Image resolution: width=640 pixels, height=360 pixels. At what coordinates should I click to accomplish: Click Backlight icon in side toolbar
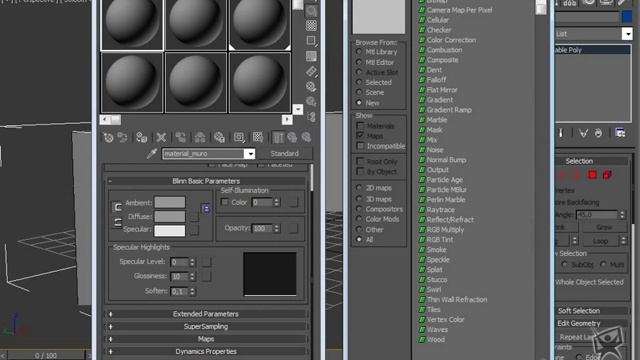point(311,10)
